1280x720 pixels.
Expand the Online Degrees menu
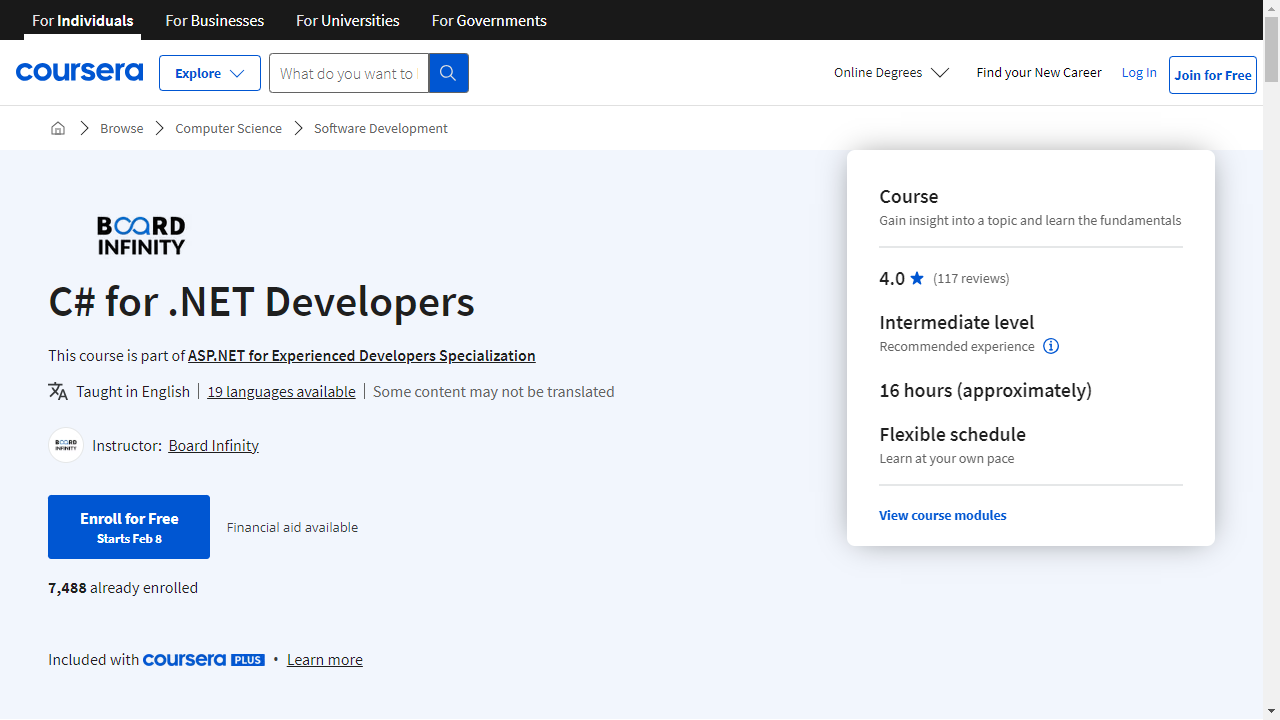[x=891, y=72]
